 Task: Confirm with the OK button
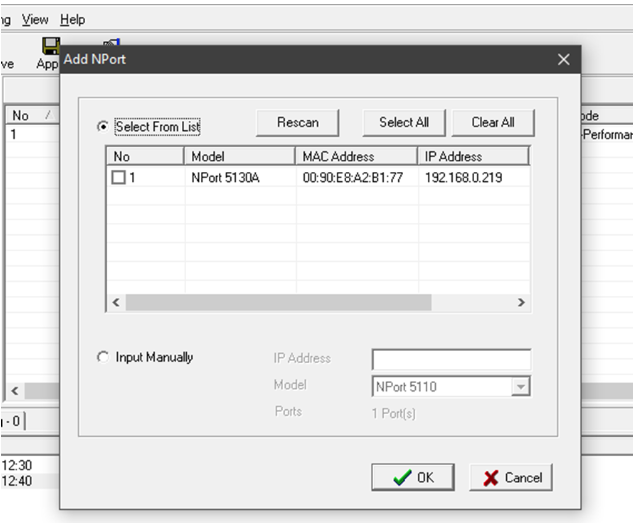413,477
